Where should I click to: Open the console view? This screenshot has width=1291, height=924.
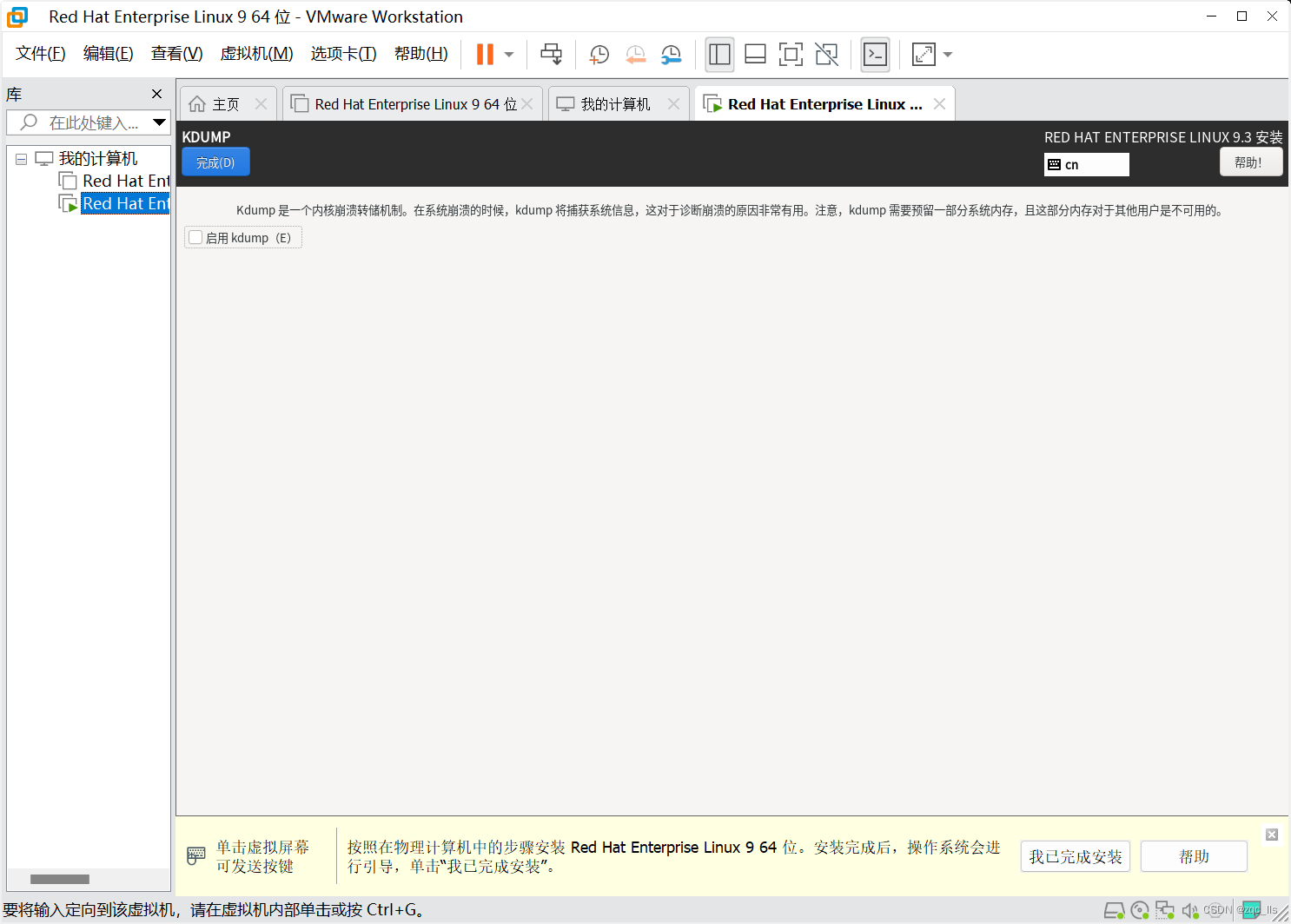(x=875, y=54)
